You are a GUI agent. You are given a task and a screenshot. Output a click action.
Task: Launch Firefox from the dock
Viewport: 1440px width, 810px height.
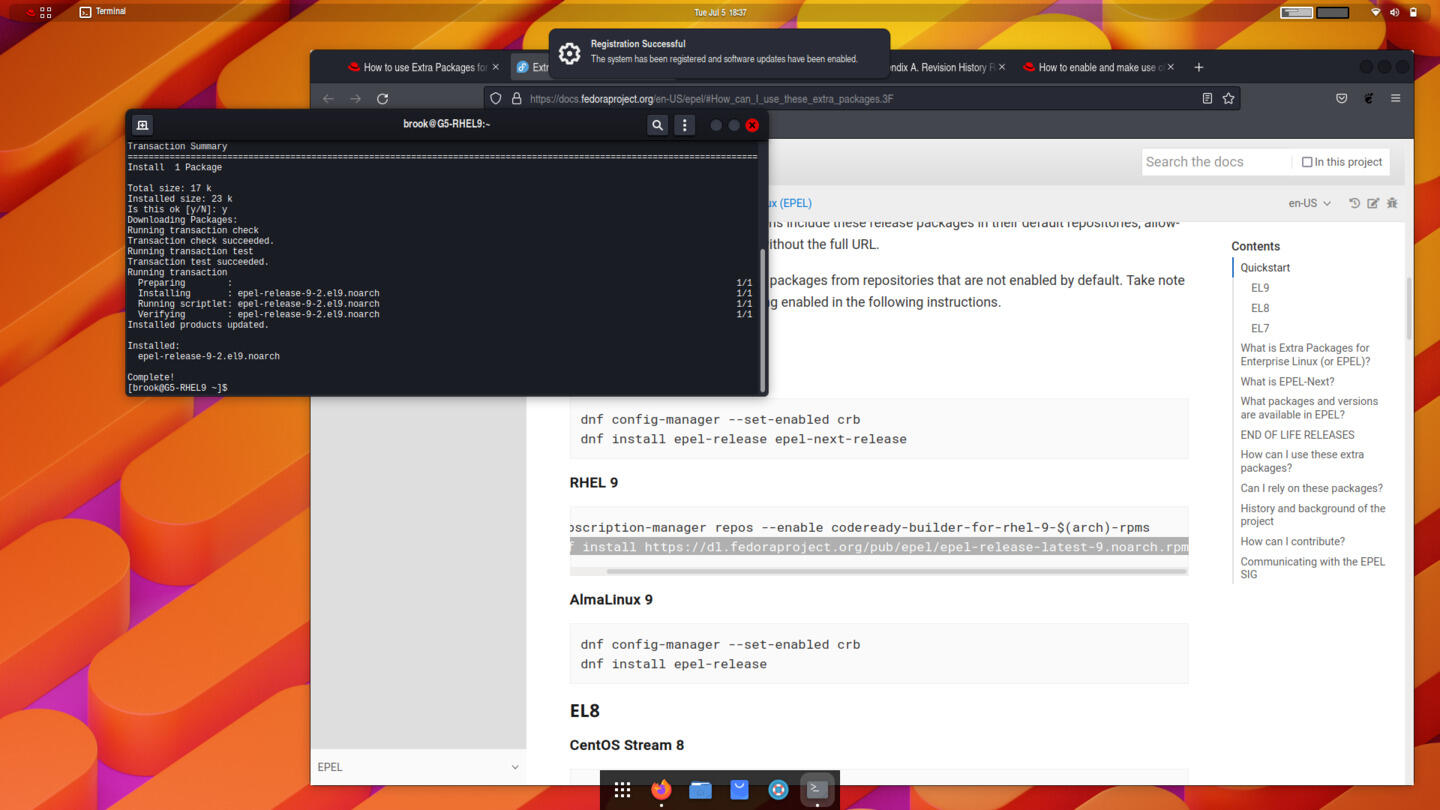click(661, 790)
